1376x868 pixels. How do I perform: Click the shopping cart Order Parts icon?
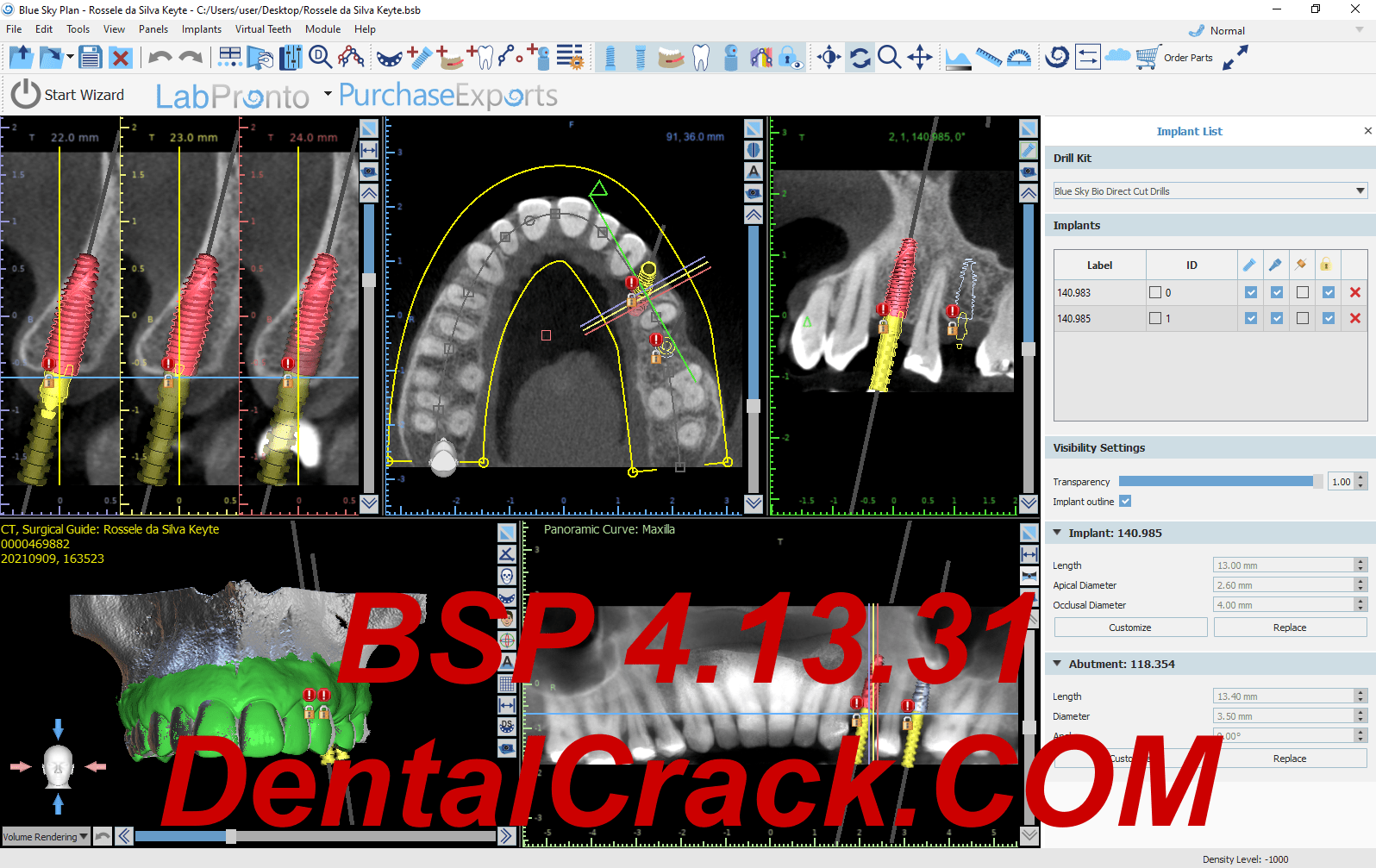(1174, 58)
